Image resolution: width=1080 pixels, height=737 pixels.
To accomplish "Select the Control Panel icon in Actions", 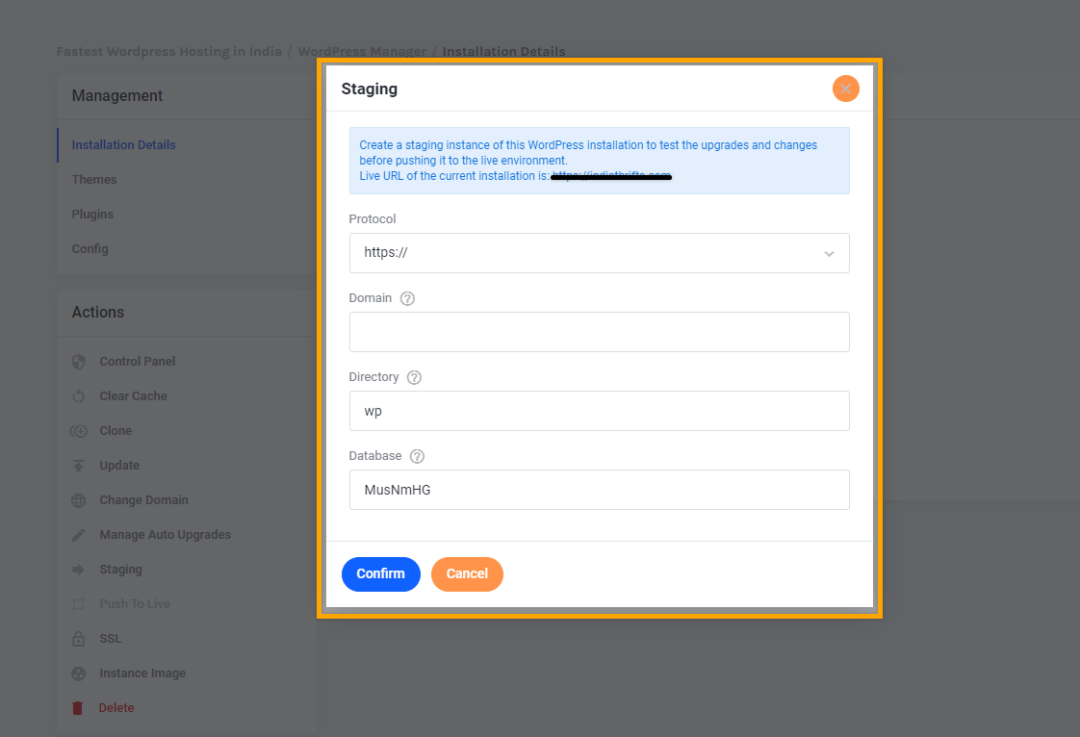I will pyautogui.click(x=79, y=361).
